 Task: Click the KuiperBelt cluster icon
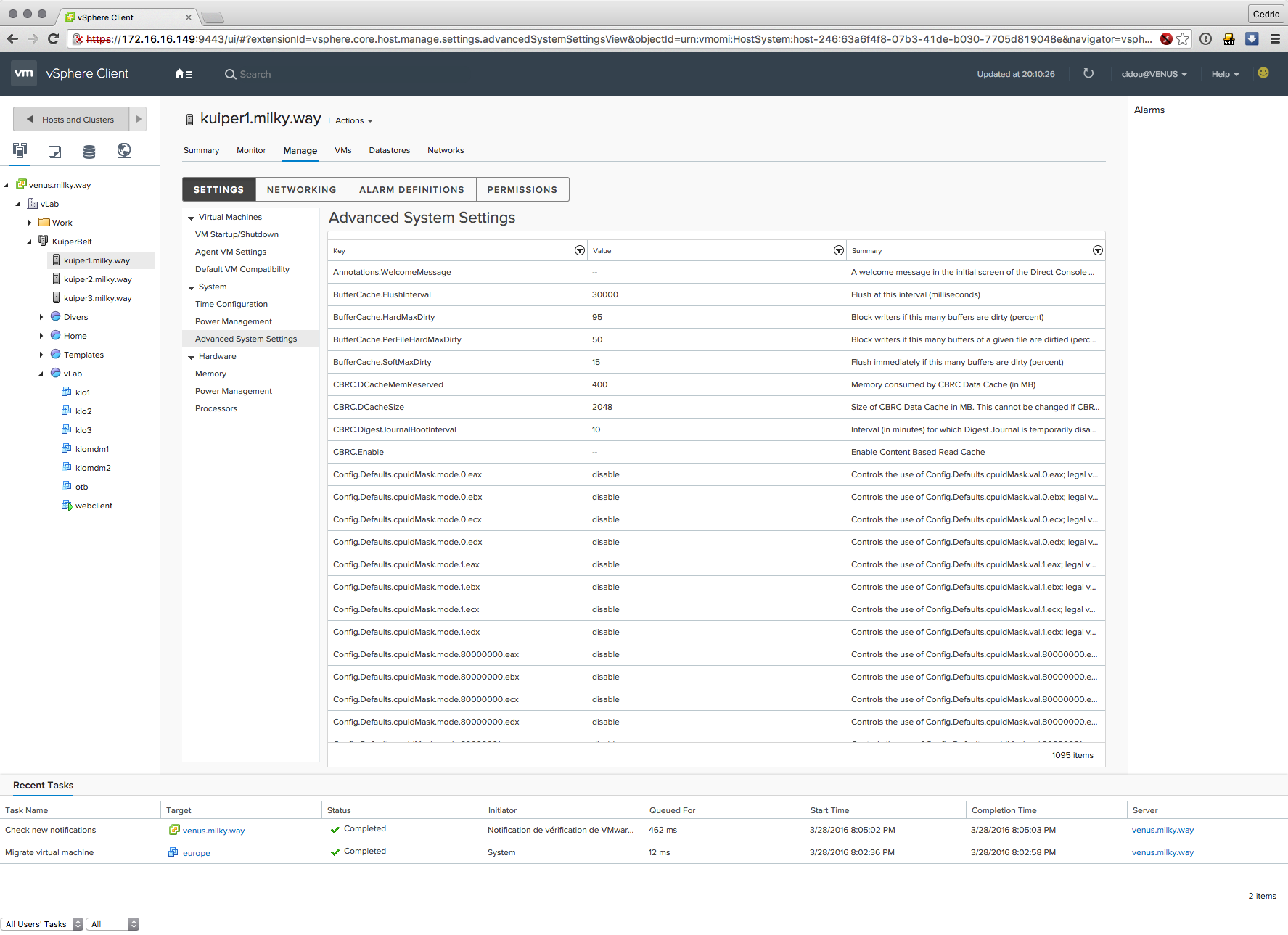tap(44, 241)
